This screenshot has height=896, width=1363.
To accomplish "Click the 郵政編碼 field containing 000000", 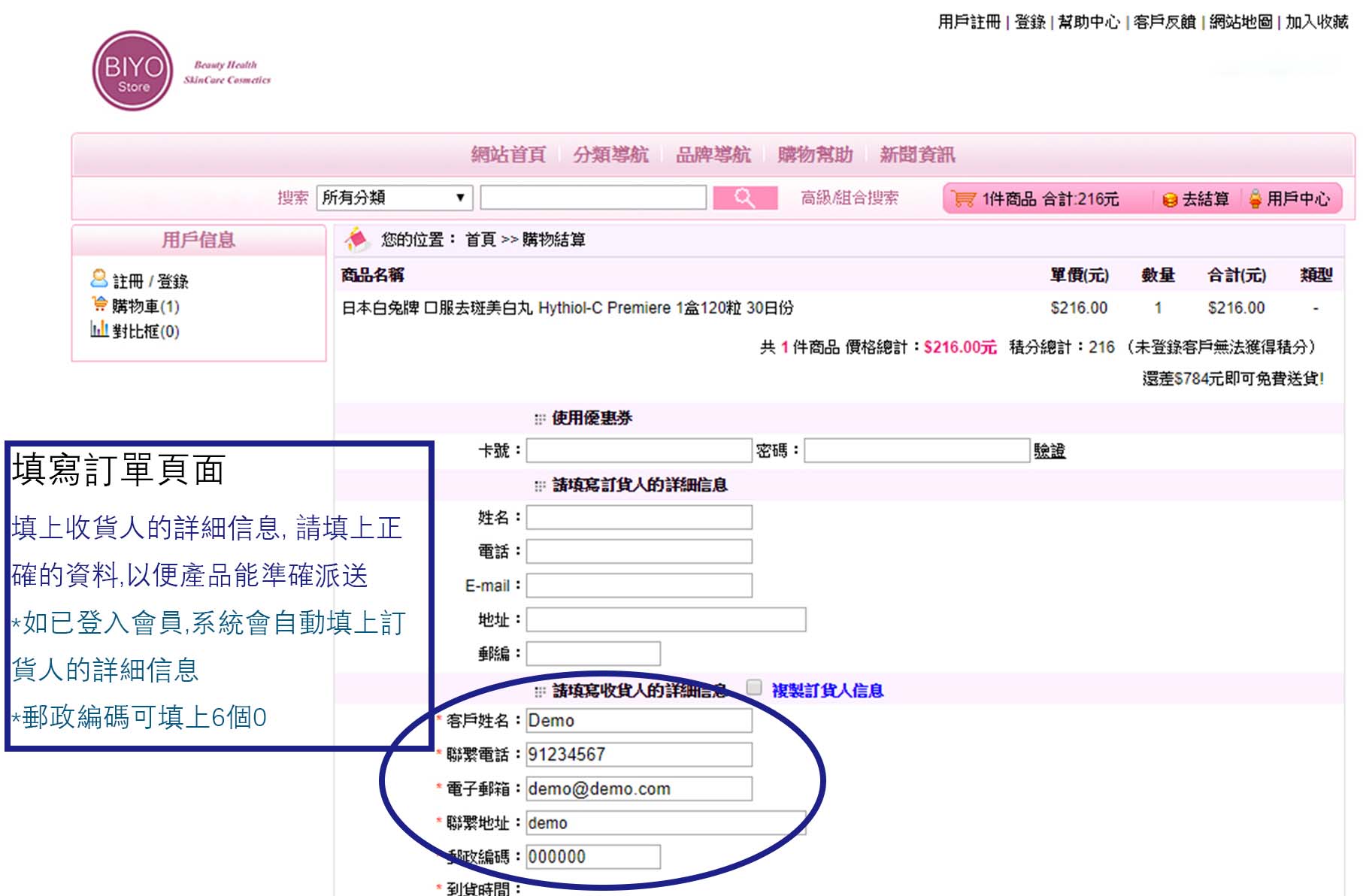I will click(593, 857).
